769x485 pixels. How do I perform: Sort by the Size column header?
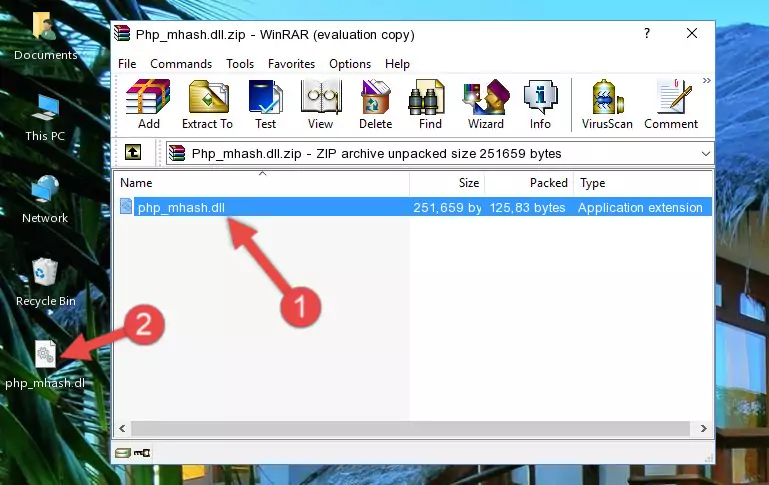tap(447, 183)
